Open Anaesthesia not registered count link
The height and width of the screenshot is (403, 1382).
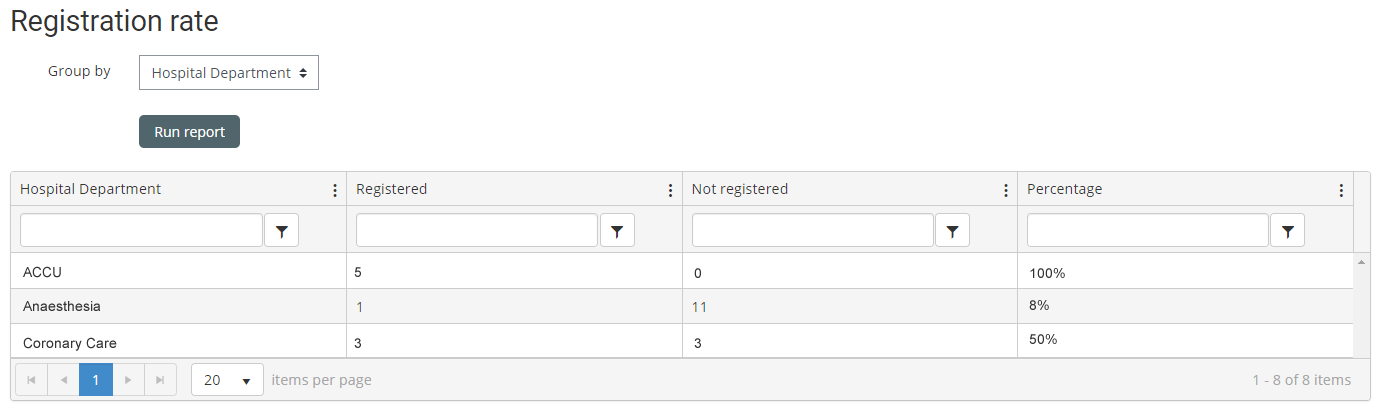pos(699,307)
